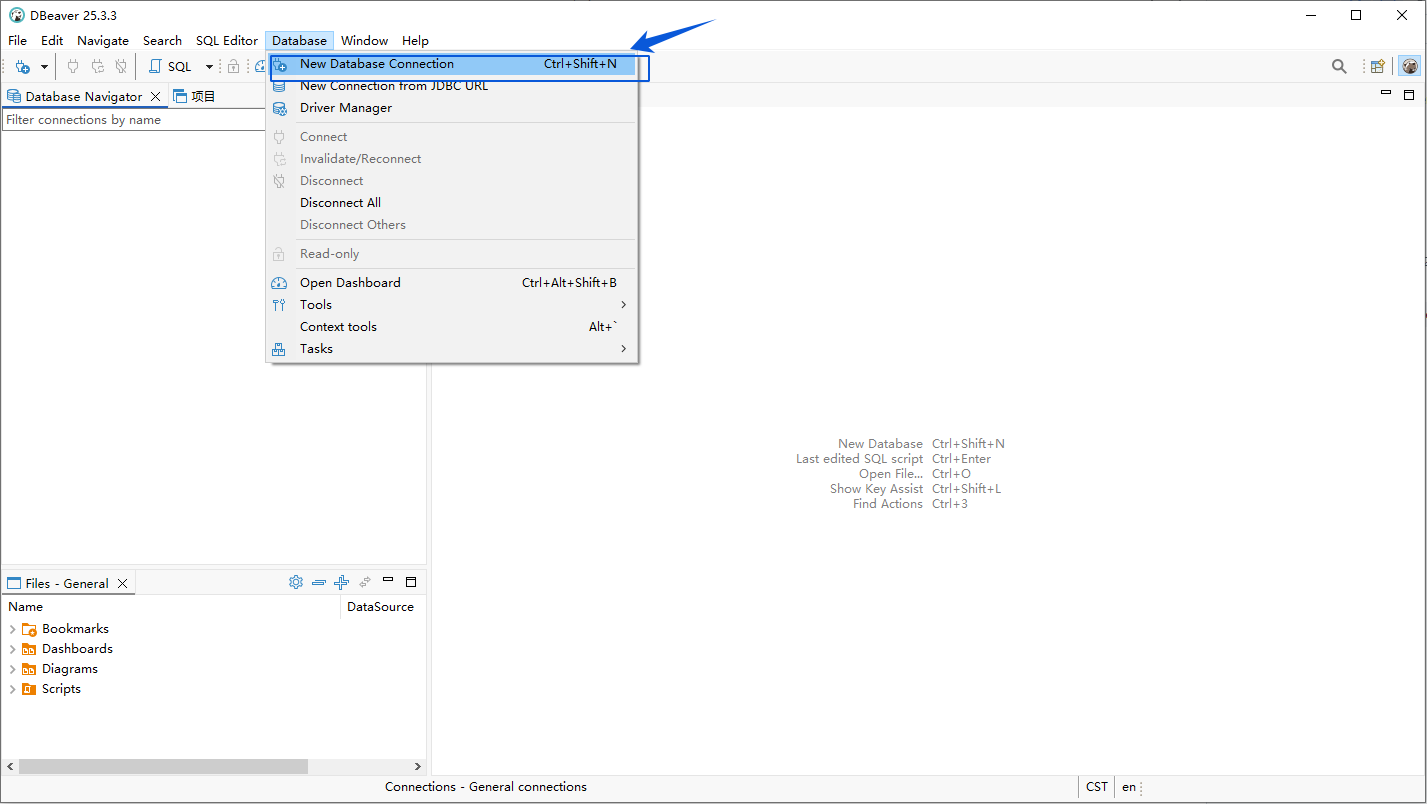Click the left scroll arrow in Files panel

point(10,766)
